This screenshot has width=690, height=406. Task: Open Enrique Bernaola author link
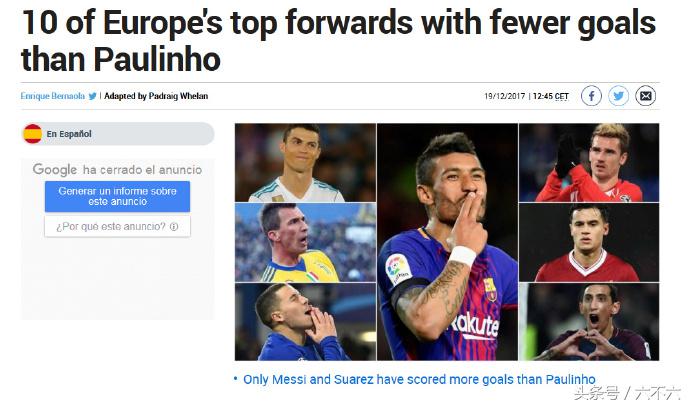pos(52,96)
